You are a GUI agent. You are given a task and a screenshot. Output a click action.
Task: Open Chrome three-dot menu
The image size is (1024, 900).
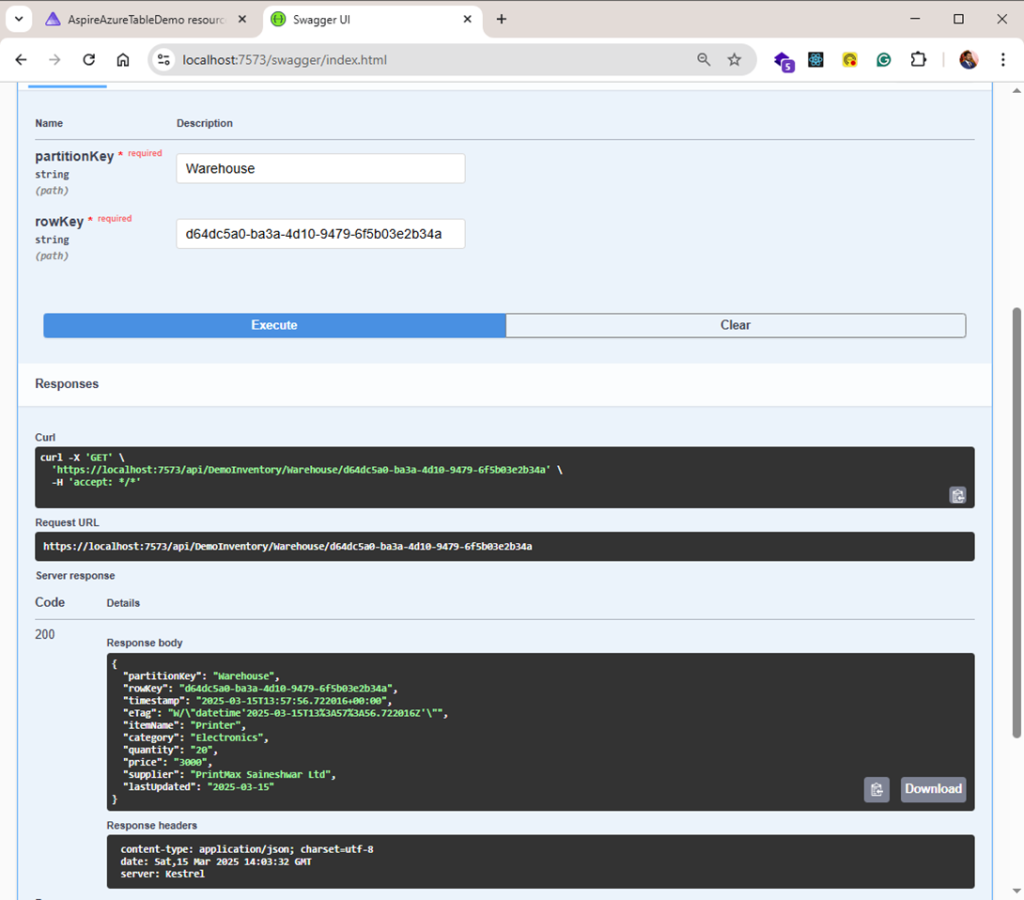click(x=1003, y=60)
